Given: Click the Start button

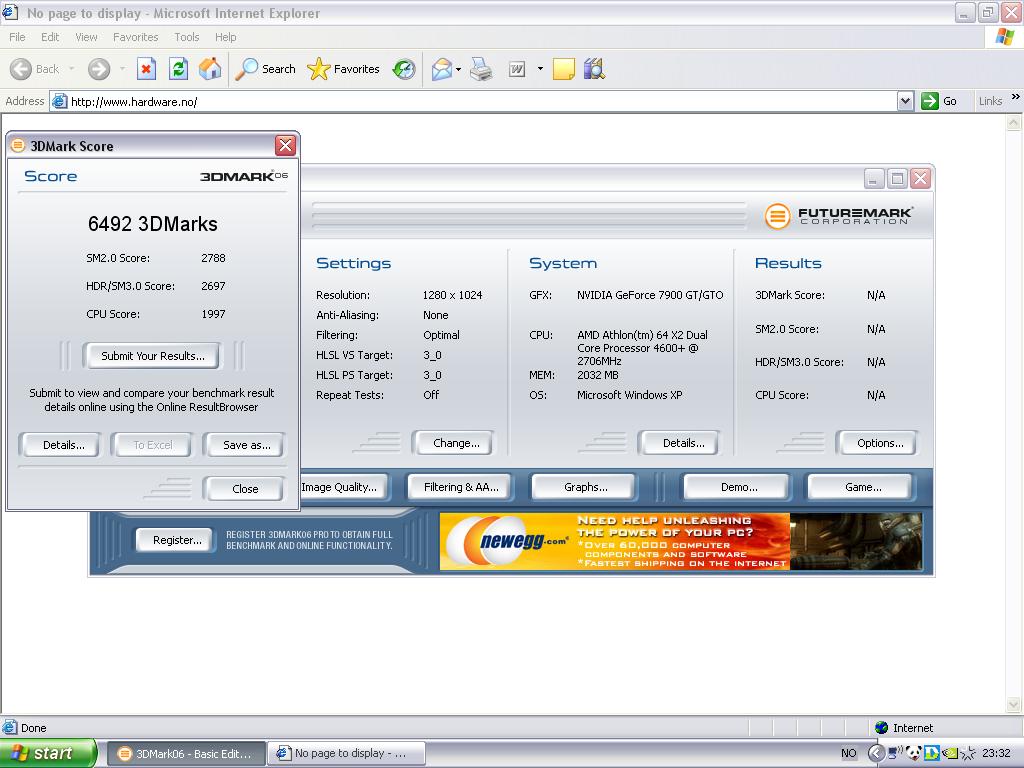Looking at the screenshot, I should pyautogui.click(x=48, y=753).
